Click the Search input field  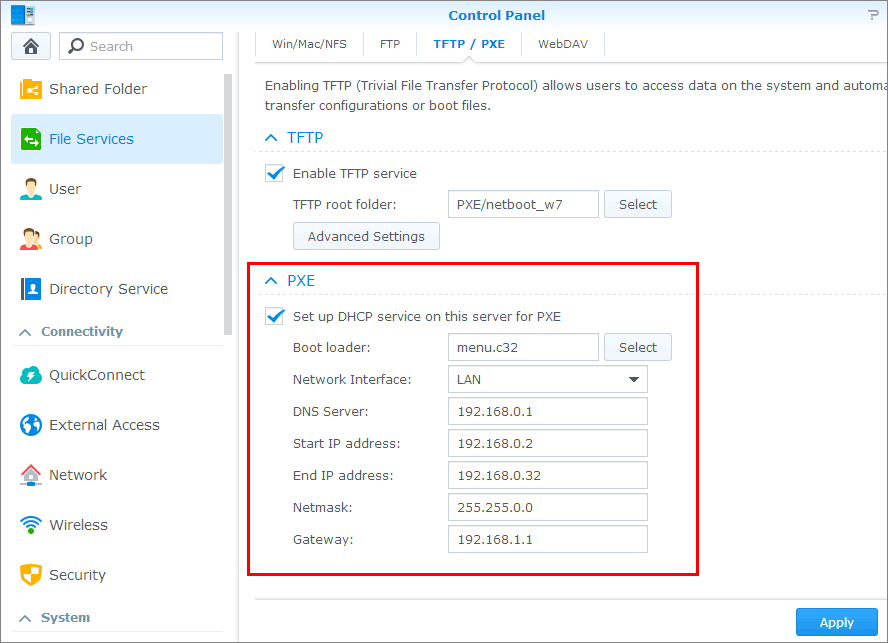coord(141,46)
